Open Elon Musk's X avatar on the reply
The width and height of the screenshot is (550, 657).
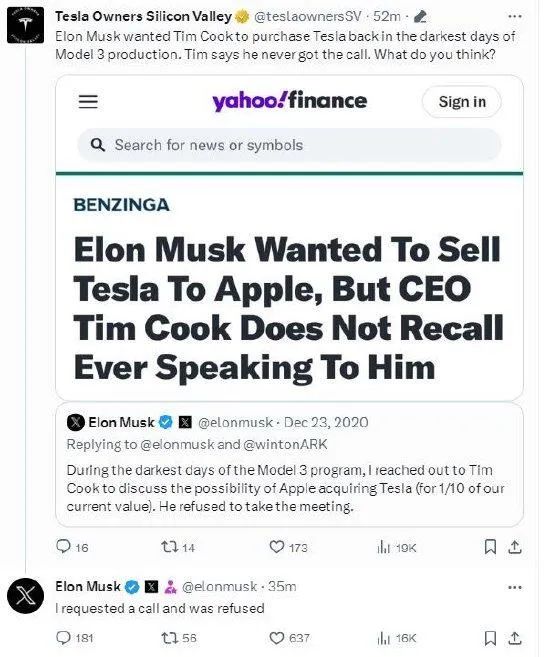[25, 596]
